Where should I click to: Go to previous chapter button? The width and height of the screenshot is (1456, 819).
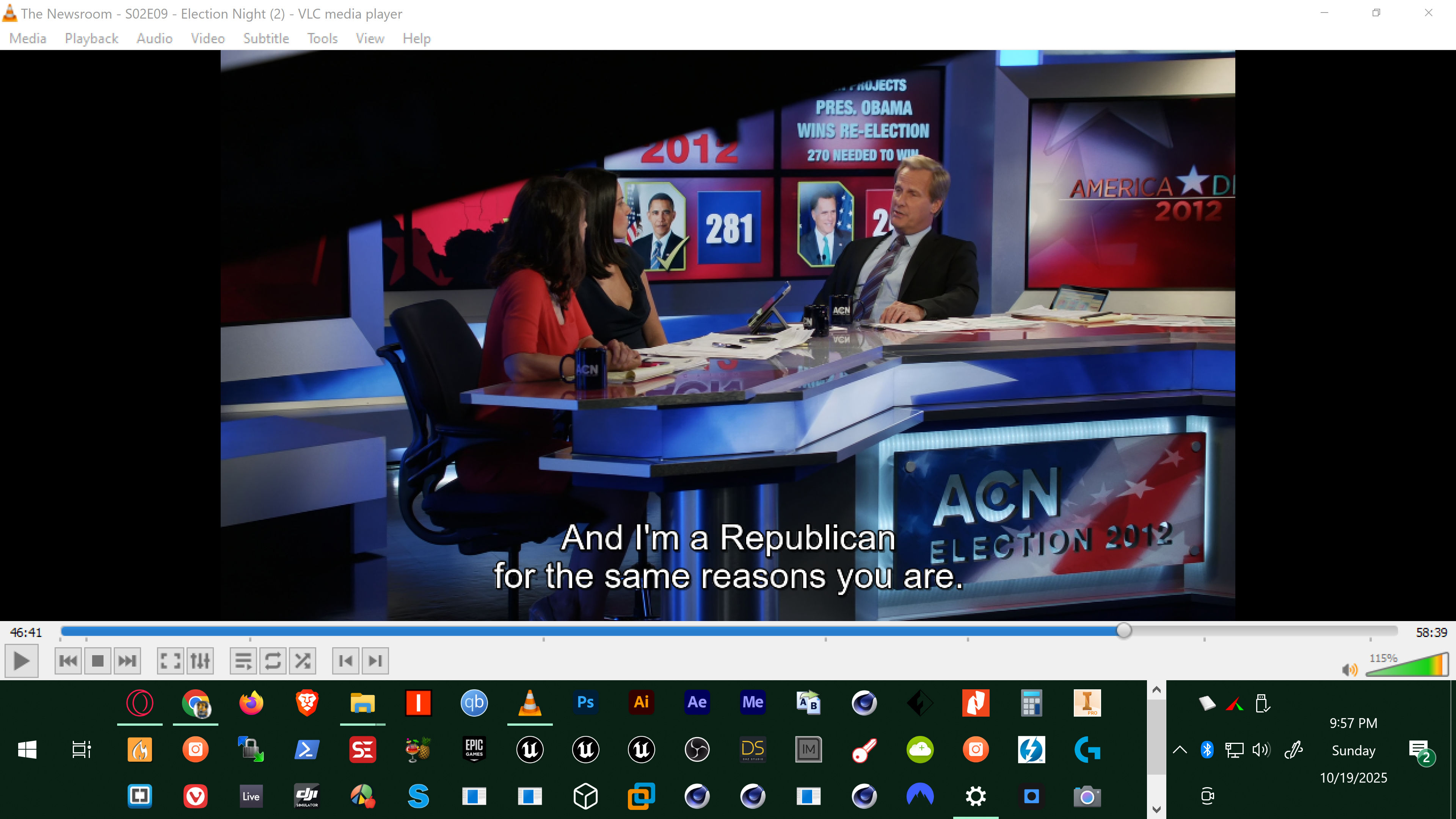point(346,661)
